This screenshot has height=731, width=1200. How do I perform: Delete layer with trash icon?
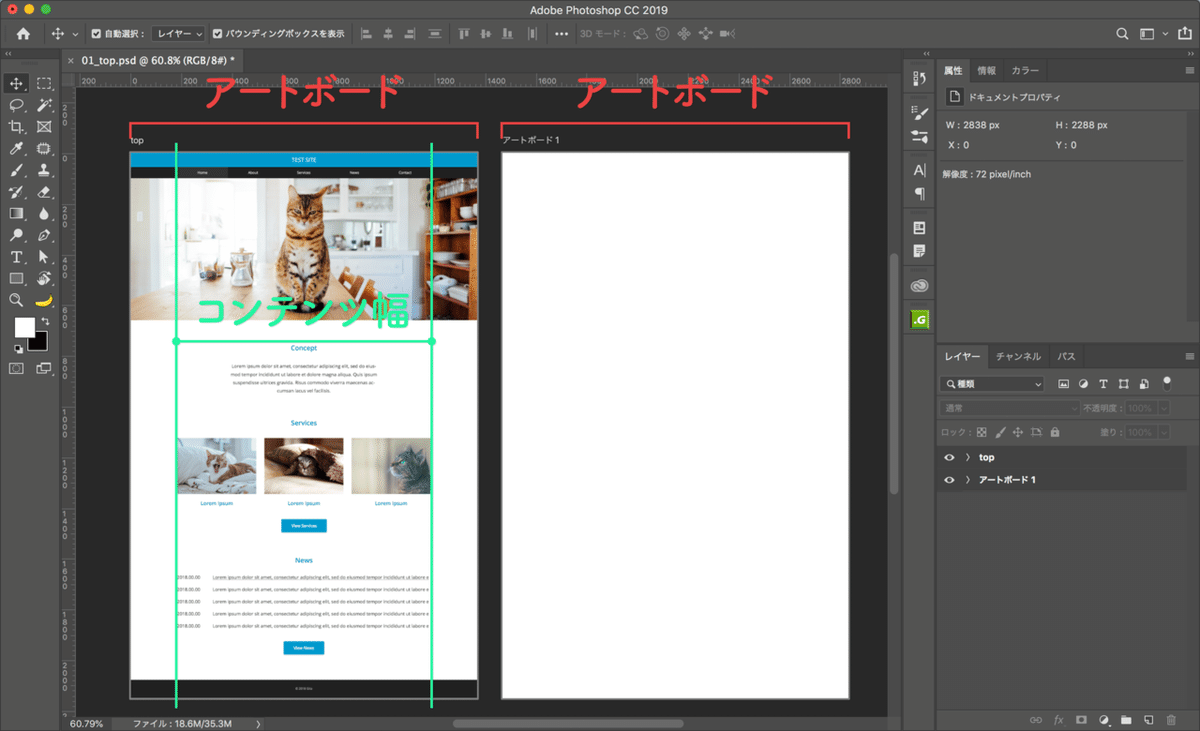[1172, 719]
